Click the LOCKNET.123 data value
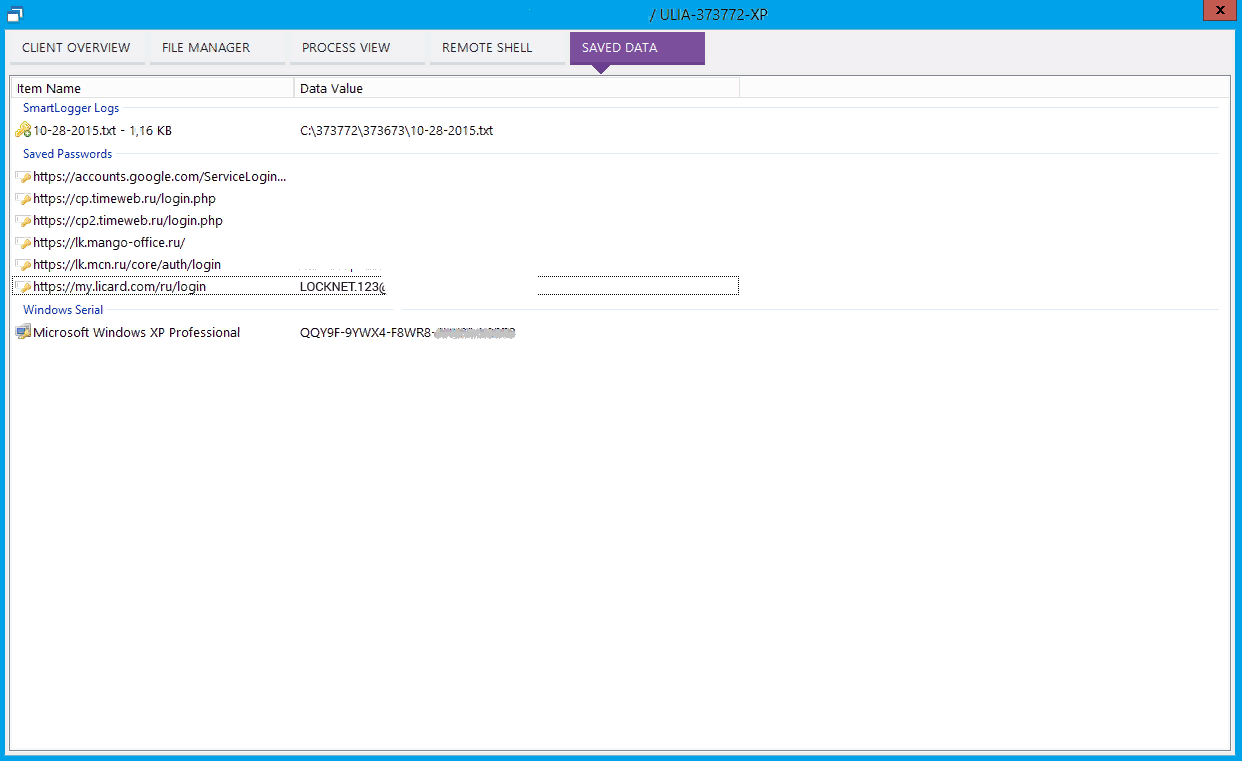 tap(342, 286)
